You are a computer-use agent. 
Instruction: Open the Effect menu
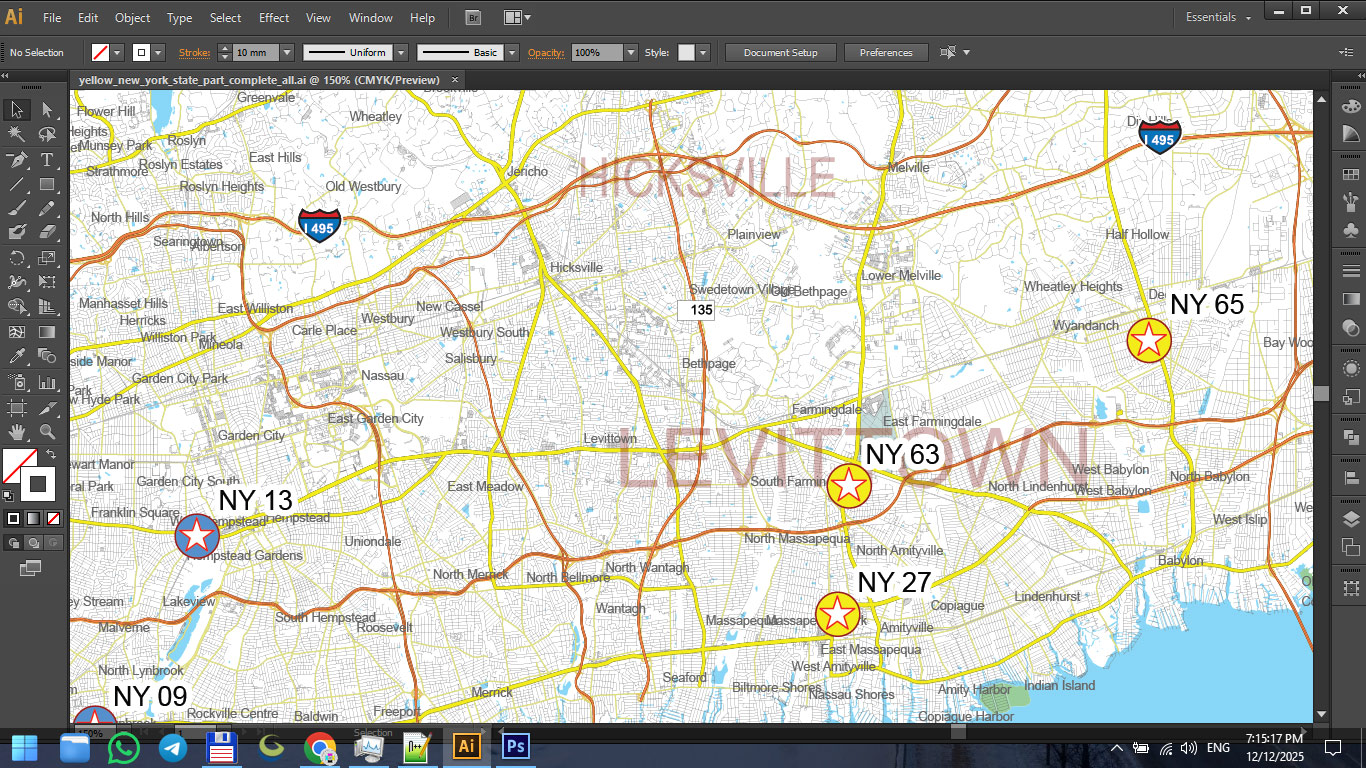tap(273, 17)
